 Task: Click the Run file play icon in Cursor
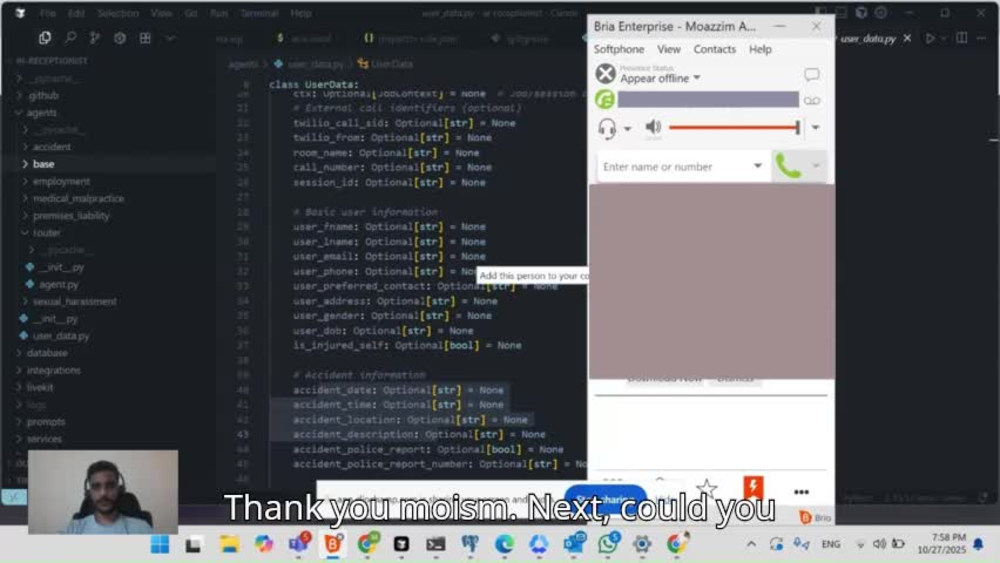tap(930, 38)
